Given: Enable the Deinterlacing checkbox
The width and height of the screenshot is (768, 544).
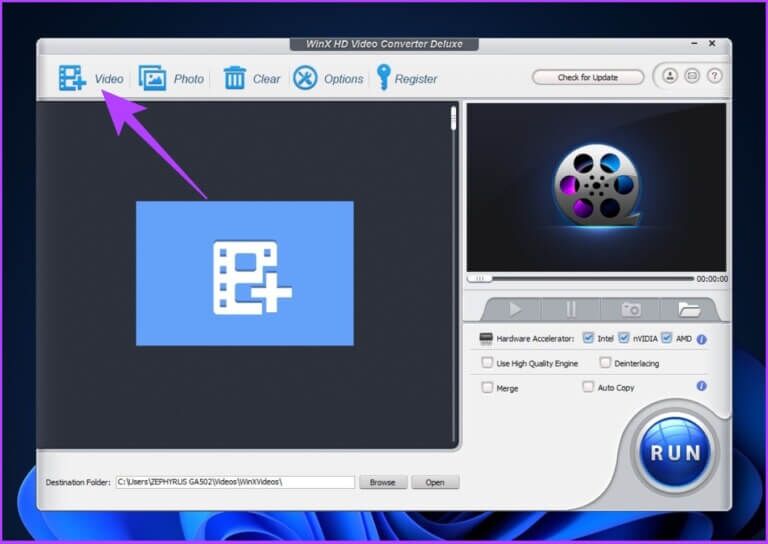Looking at the screenshot, I should pos(605,362).
